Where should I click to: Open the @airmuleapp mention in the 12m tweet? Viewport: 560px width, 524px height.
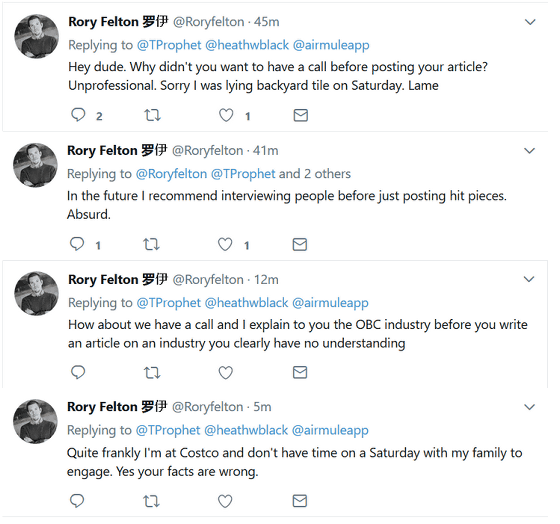coord(330,303)
